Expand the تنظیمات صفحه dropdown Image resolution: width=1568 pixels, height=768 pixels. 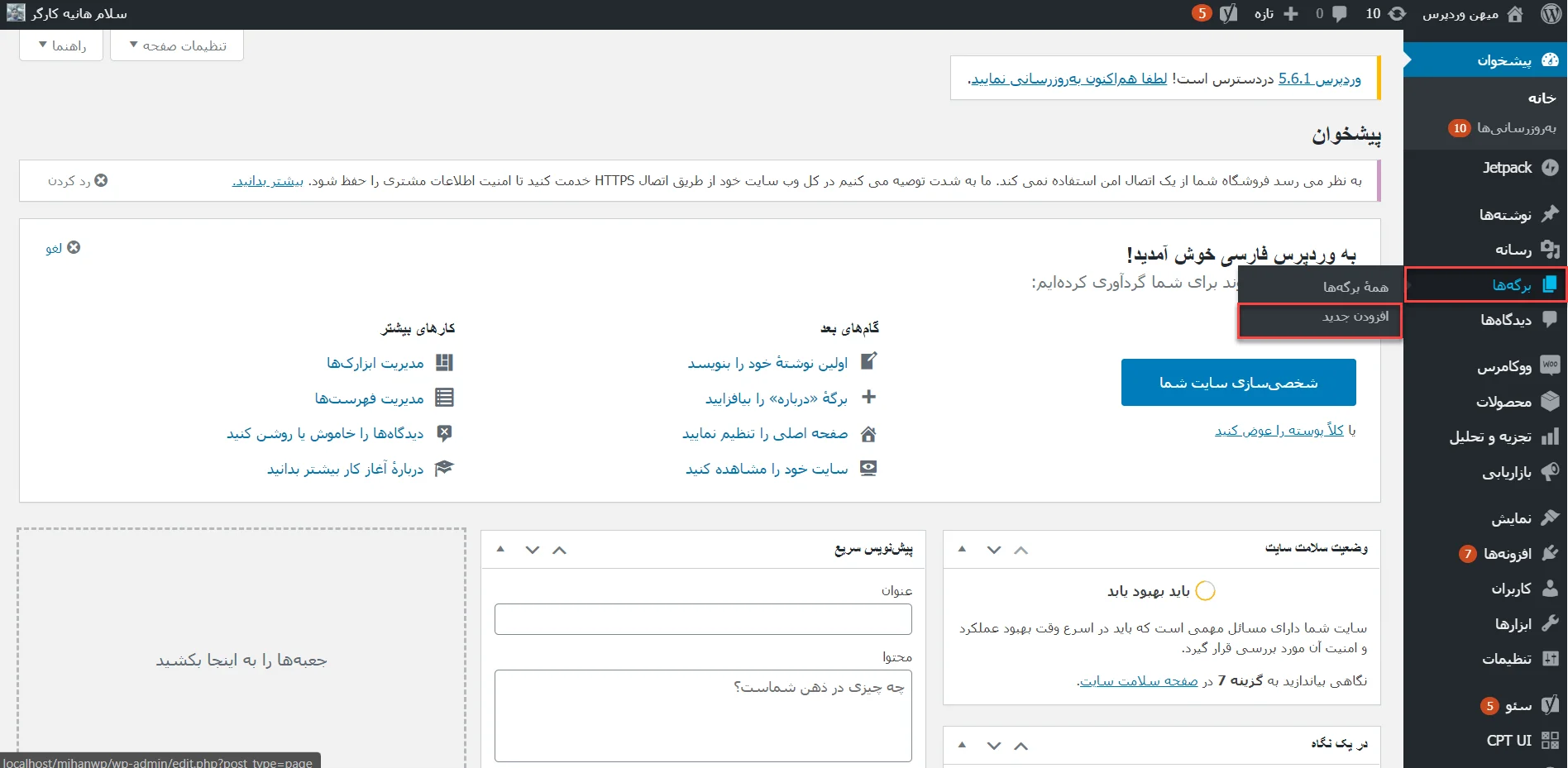click(177, 45)
